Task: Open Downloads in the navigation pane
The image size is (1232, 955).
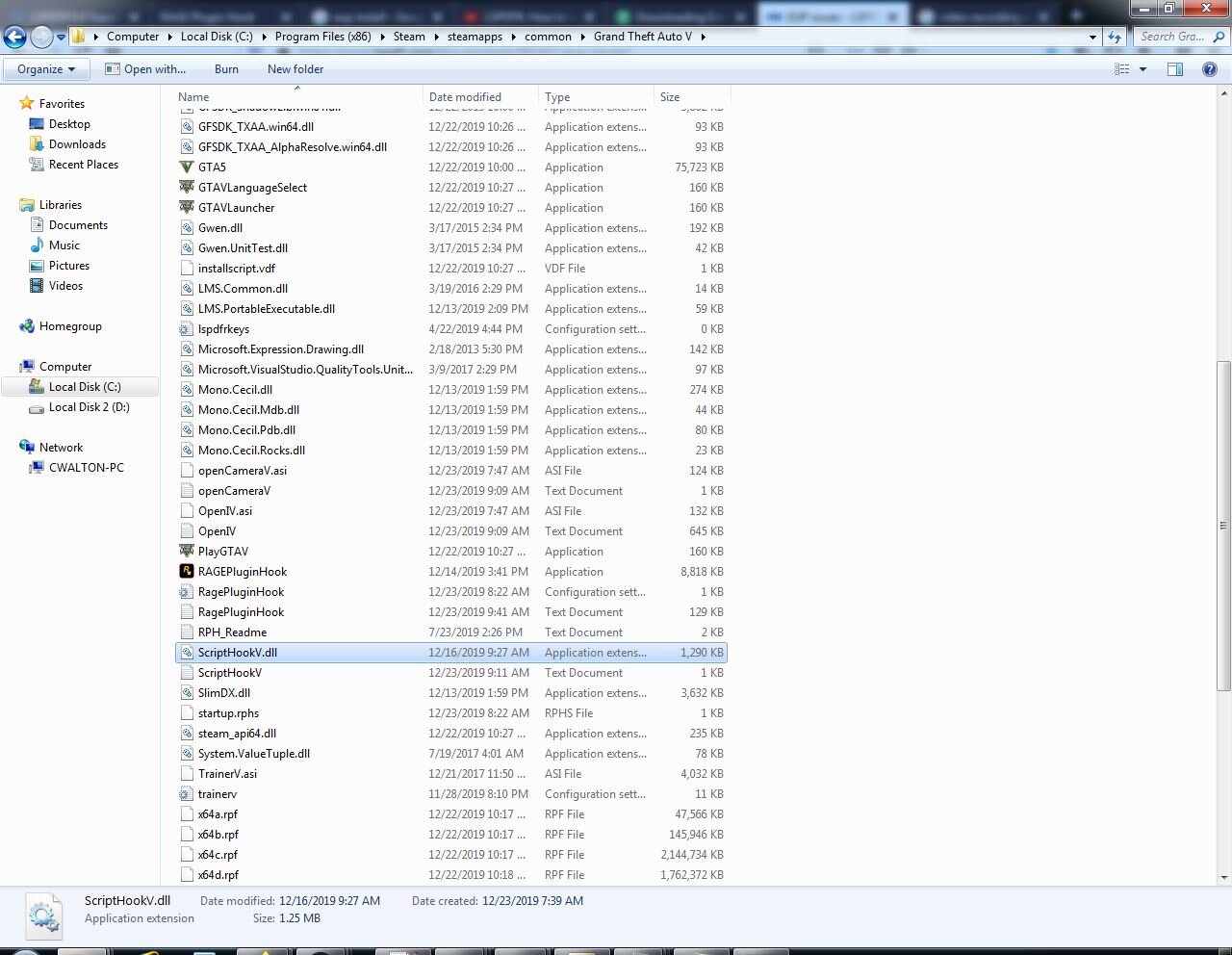Action: (77, 144)
